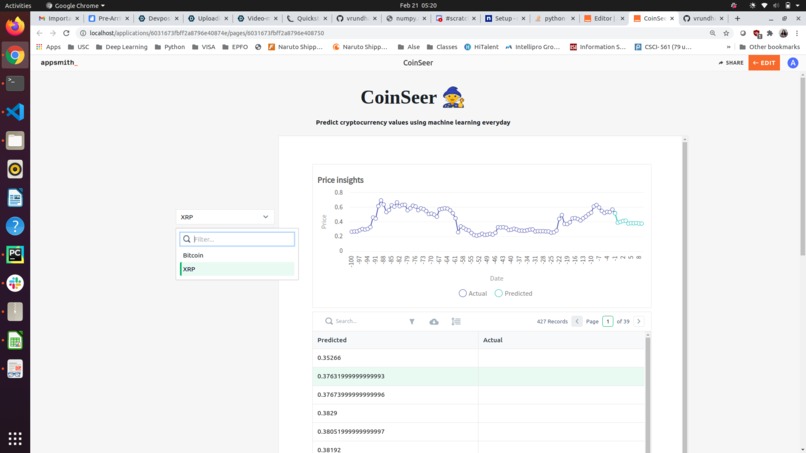
Task: Click the user avatar A icon
Action: 793,63
